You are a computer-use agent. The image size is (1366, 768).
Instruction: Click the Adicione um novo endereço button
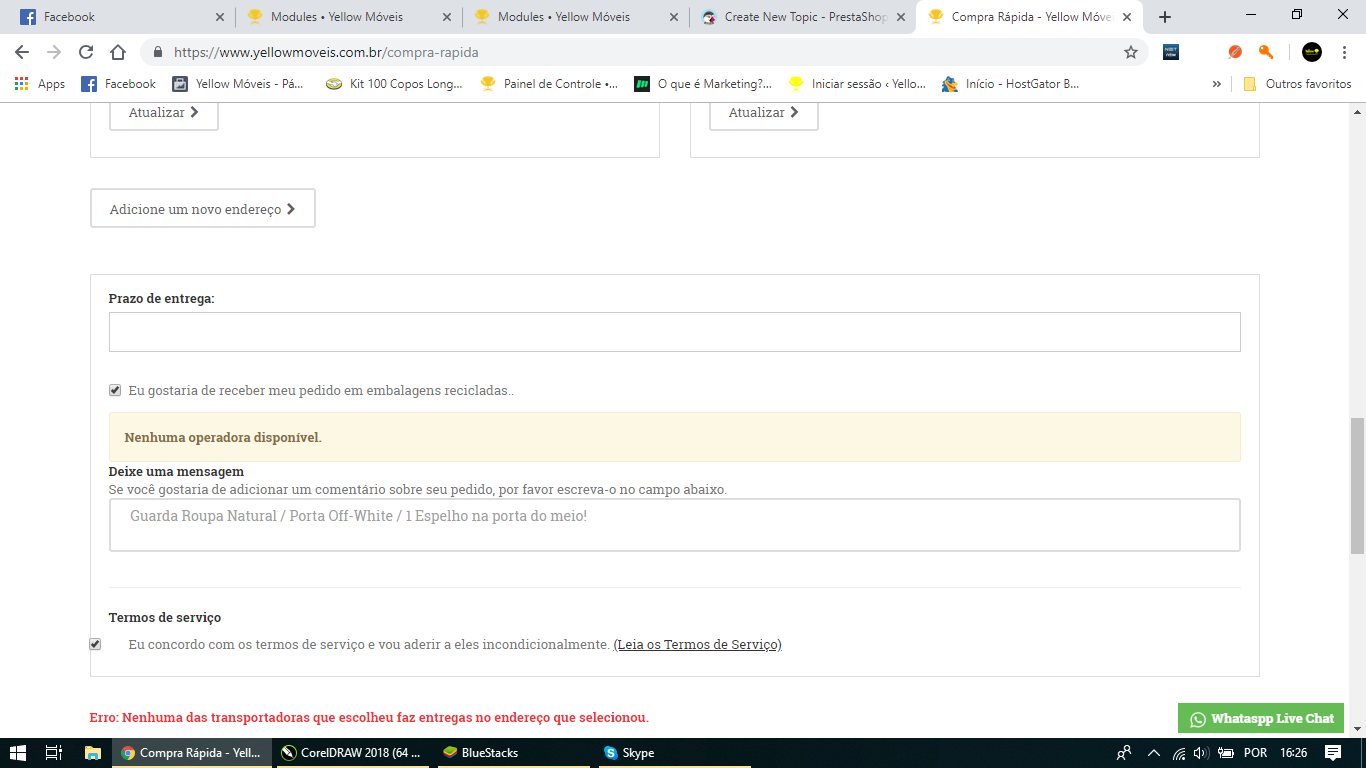(x=203, y=209)
